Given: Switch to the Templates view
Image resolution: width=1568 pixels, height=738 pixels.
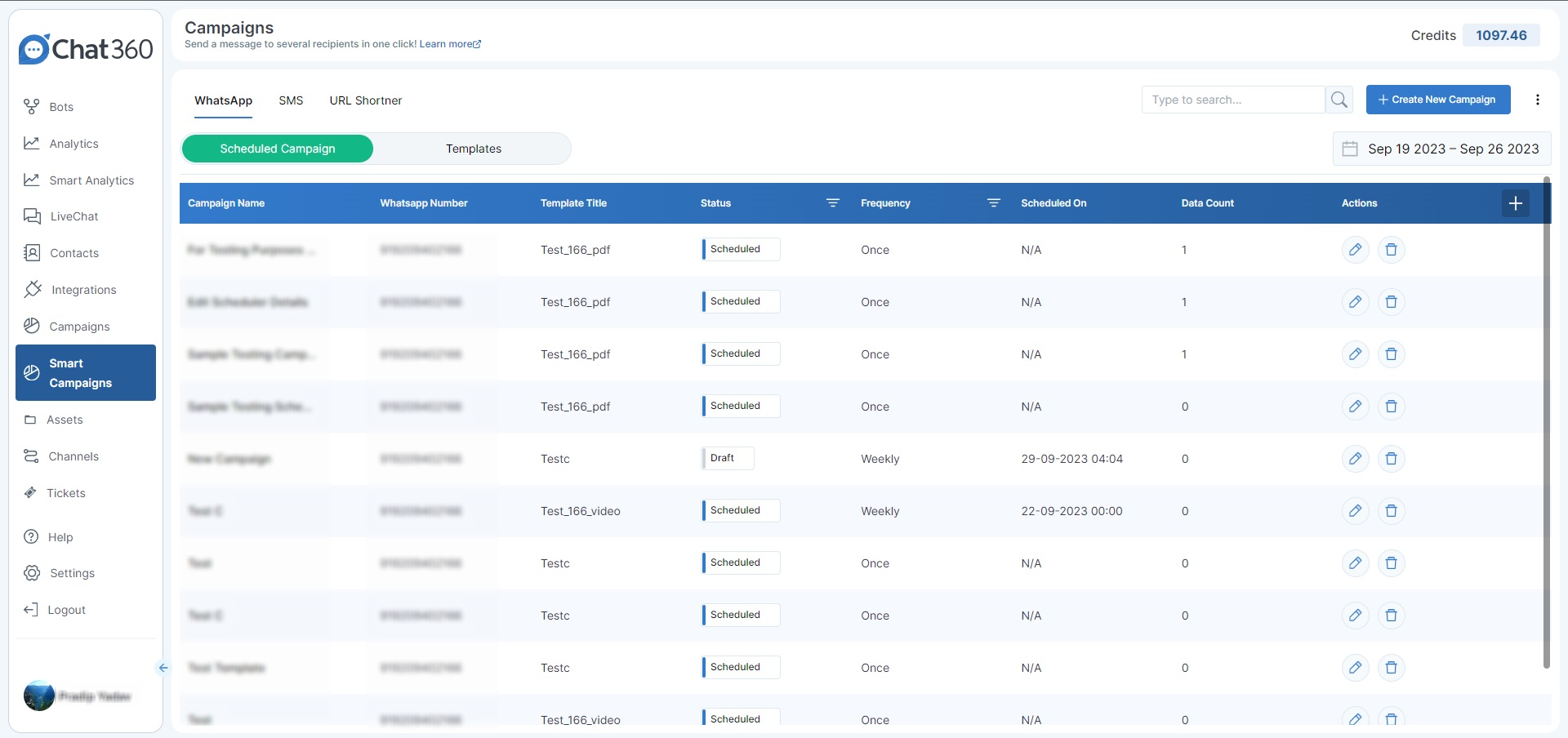Looking at the screenshot, I should 474,149.
